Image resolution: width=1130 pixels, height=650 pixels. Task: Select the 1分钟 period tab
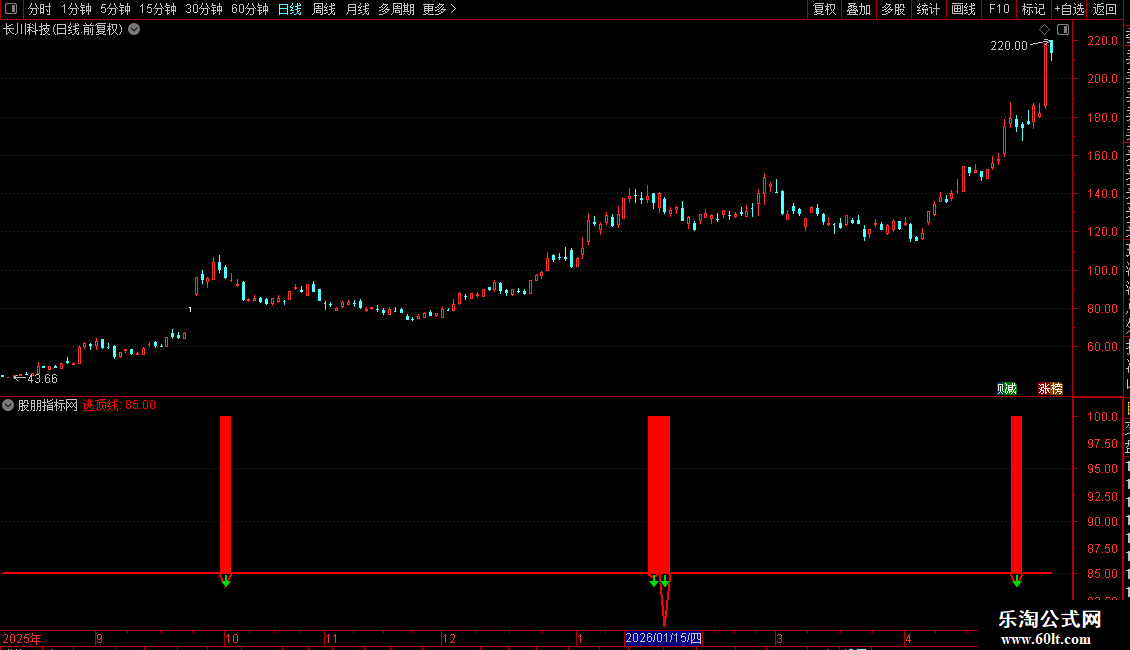point(76,9)
